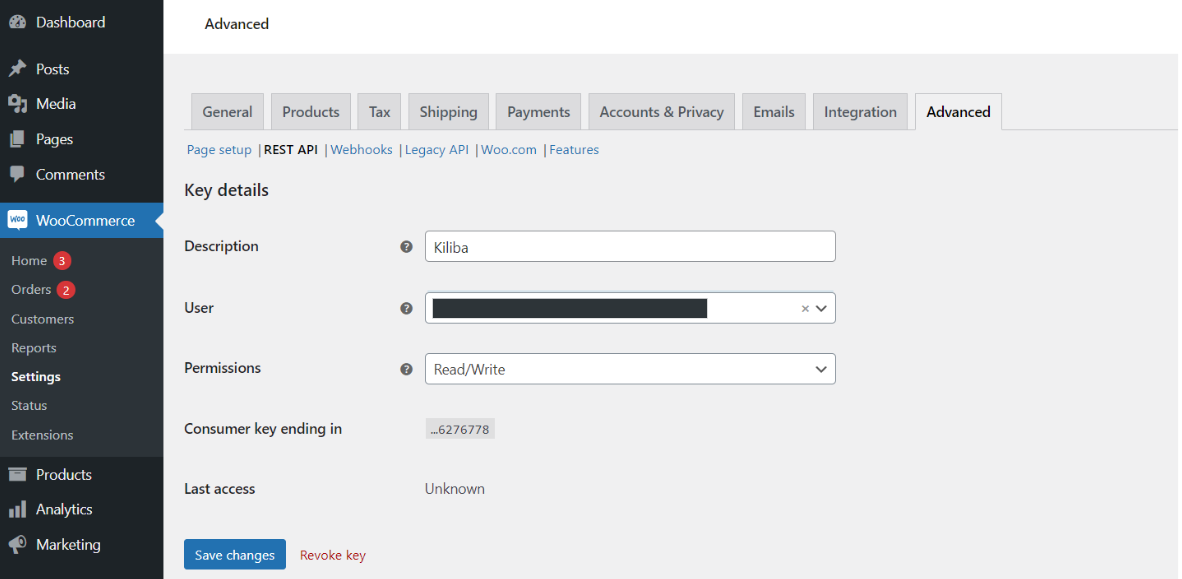Screen dimensions: 1182x579
Task: Open the Emails settings tab
Action: (x=773, y=112)
